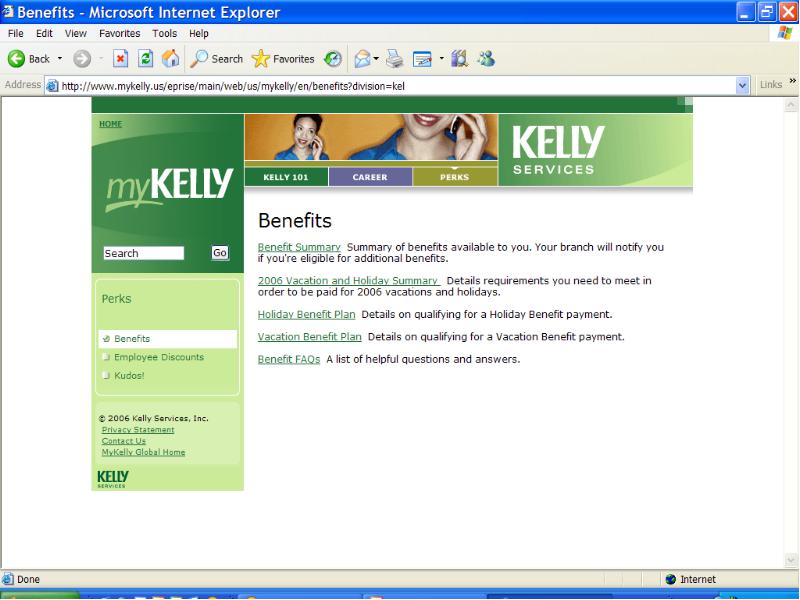Click the page icon in the address bar

(x=52, y=86)
